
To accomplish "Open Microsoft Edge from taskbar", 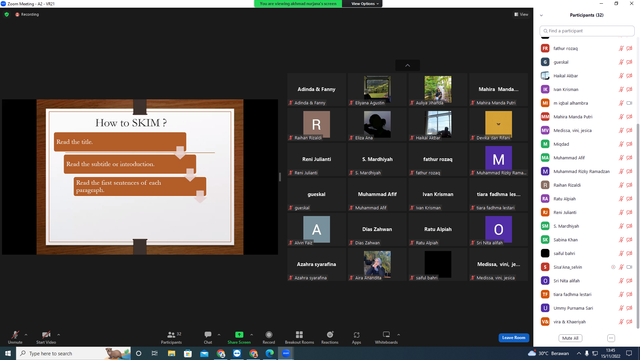I will pyautogui.click(x=270, y=353).
